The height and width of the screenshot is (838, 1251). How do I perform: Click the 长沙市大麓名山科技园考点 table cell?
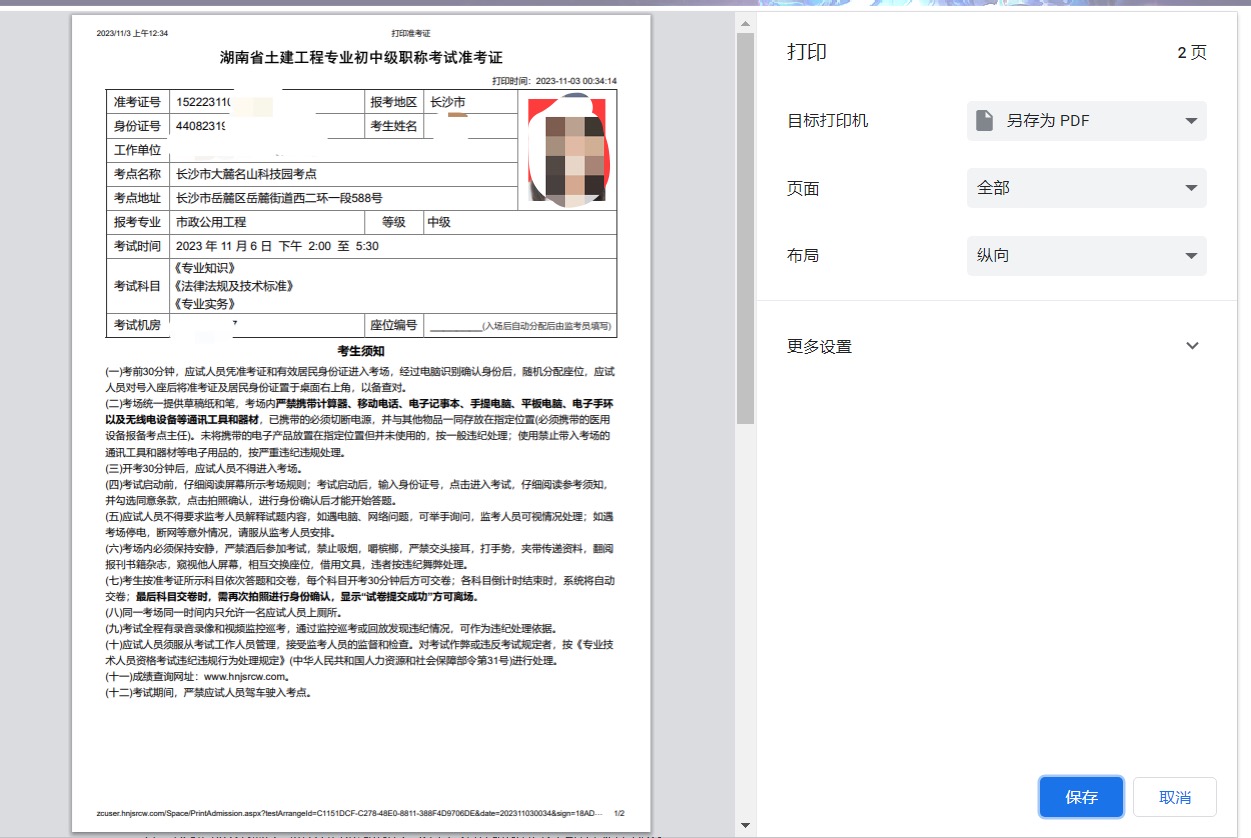[x=247, y=174]
